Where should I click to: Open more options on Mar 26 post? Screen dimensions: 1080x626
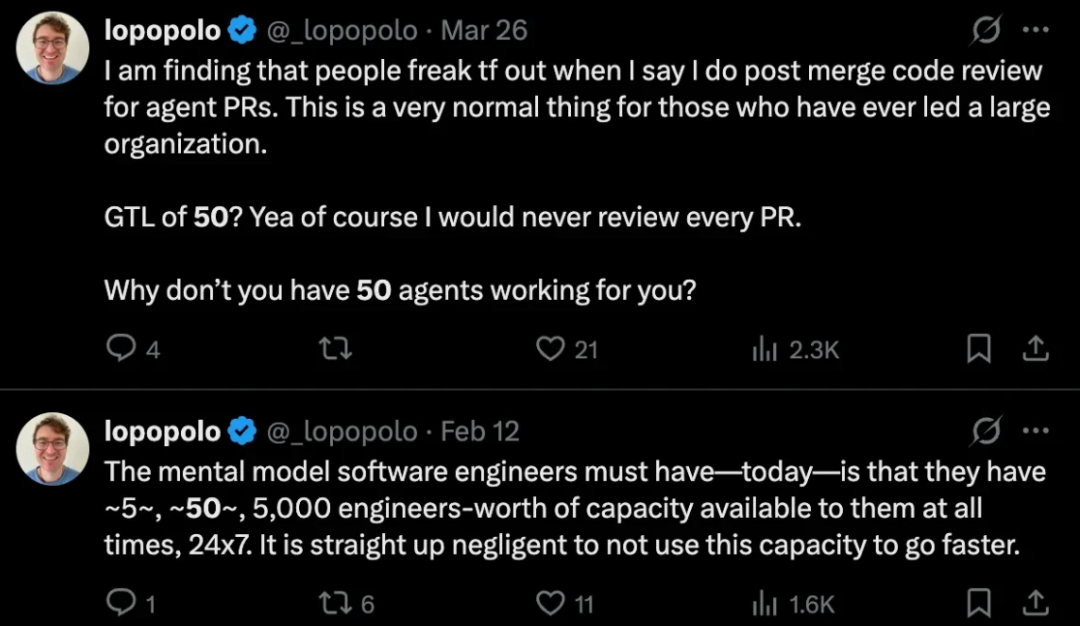(x=1034, y=32)
